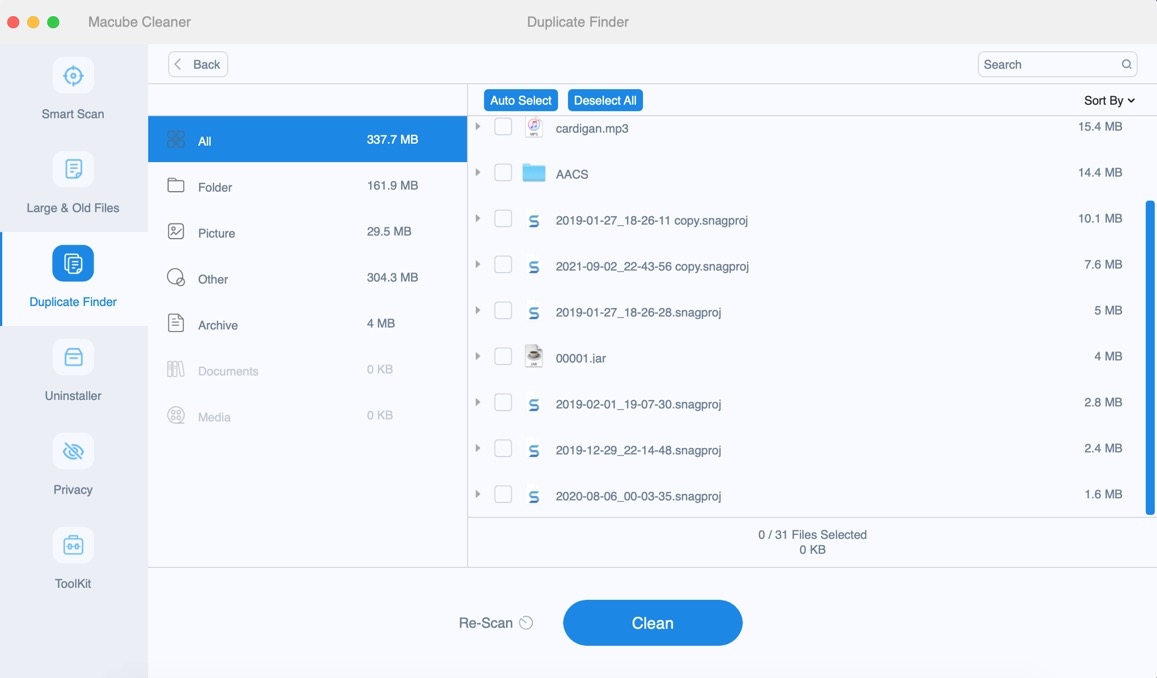This screenshot has width=1157, height=678.
Task: Focus the Search input field
Action: click(x=1057, y=64)
